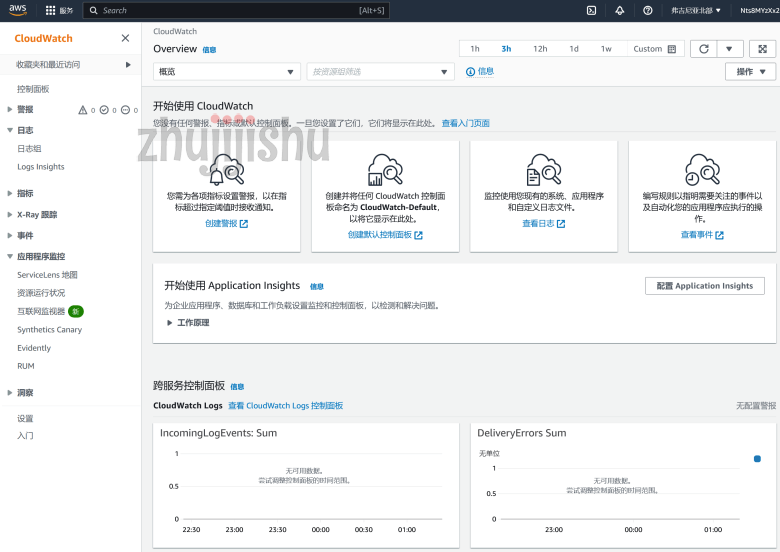
Task: Click the events clock cloud illustration
Action: (x=702, y=169)
